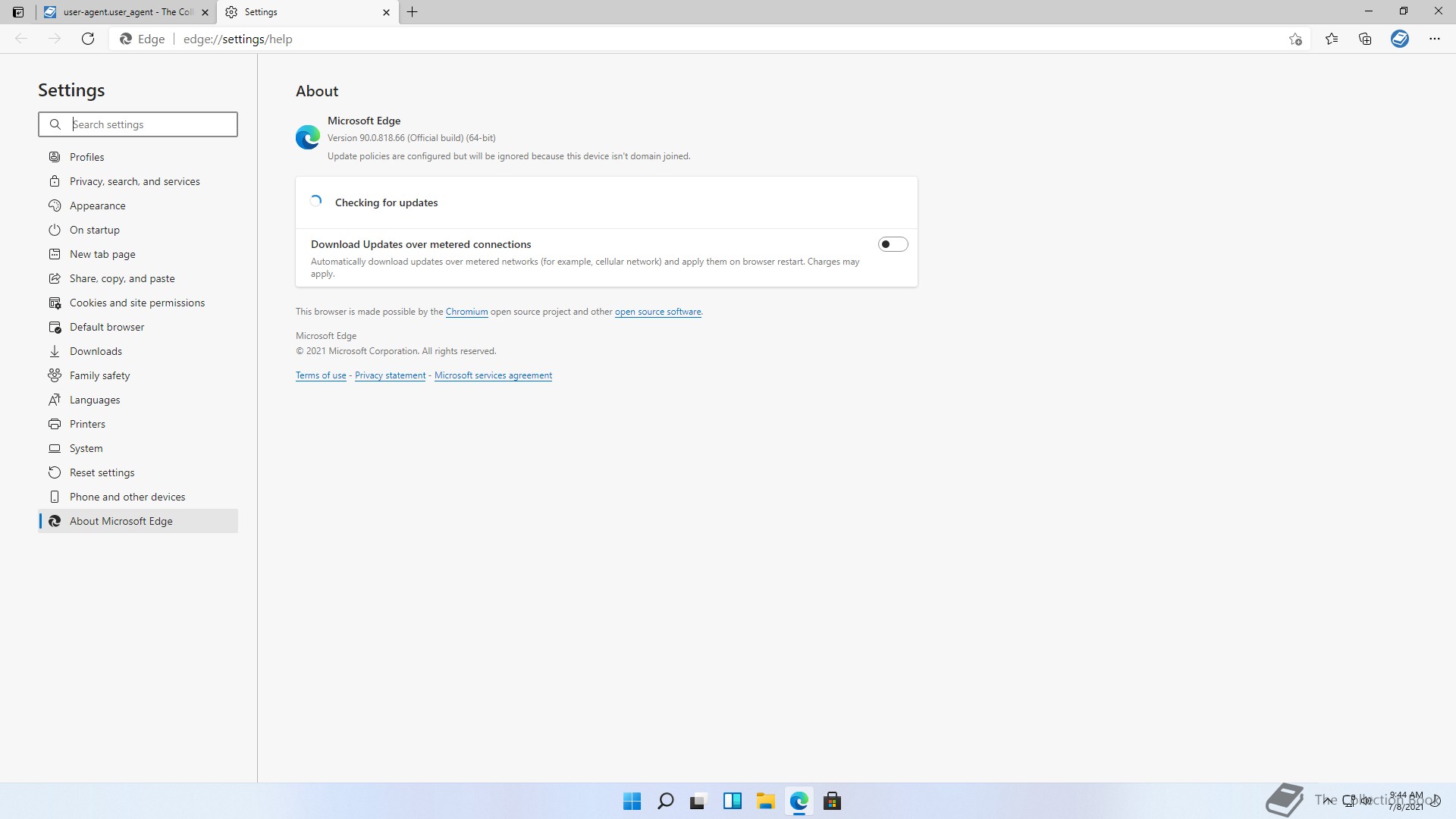Open the Collections icon in toolbar
This screenshot has width=1456, height=819.
[1365, 39]
